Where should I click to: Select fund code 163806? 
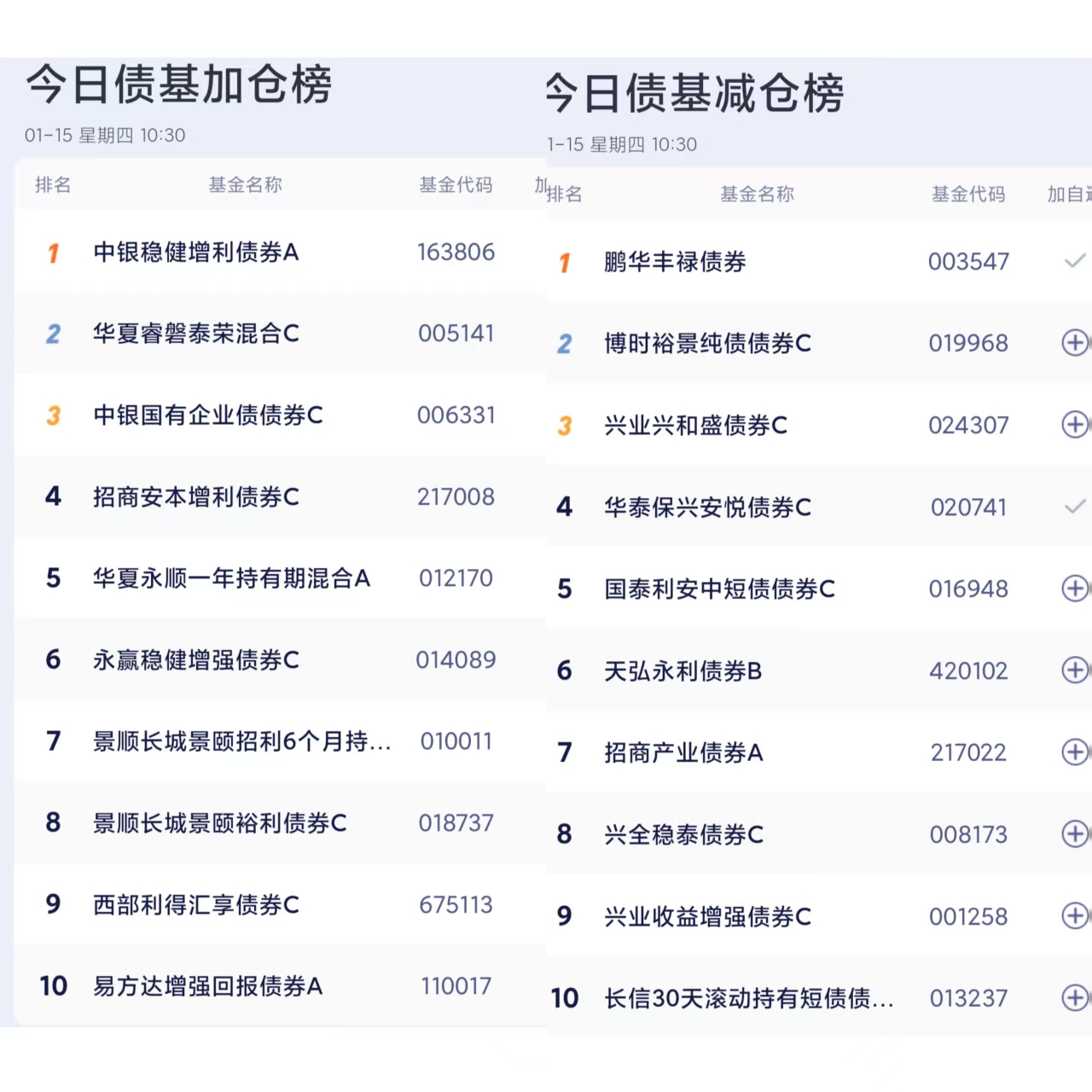click(x=456, y=253)
